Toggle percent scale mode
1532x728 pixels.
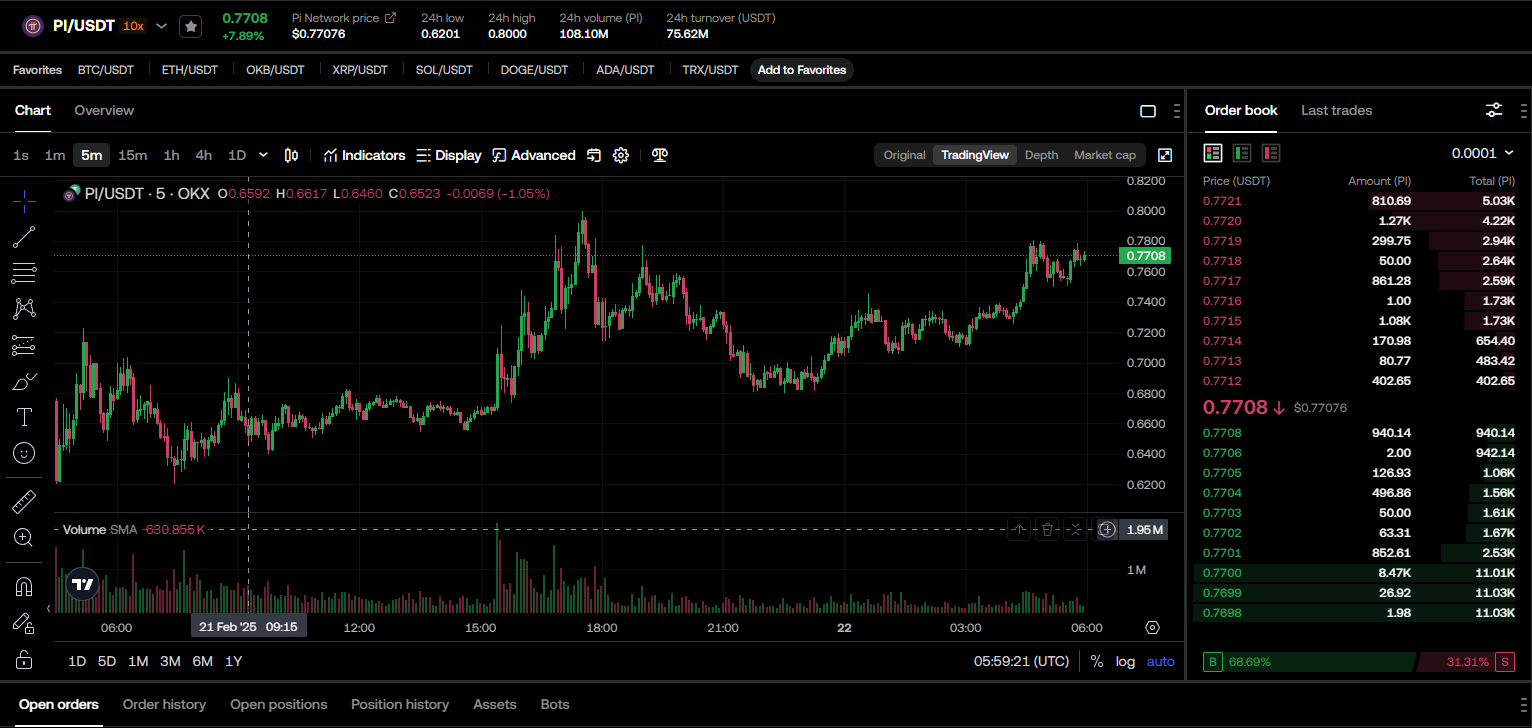click(x=1097, y=661)
